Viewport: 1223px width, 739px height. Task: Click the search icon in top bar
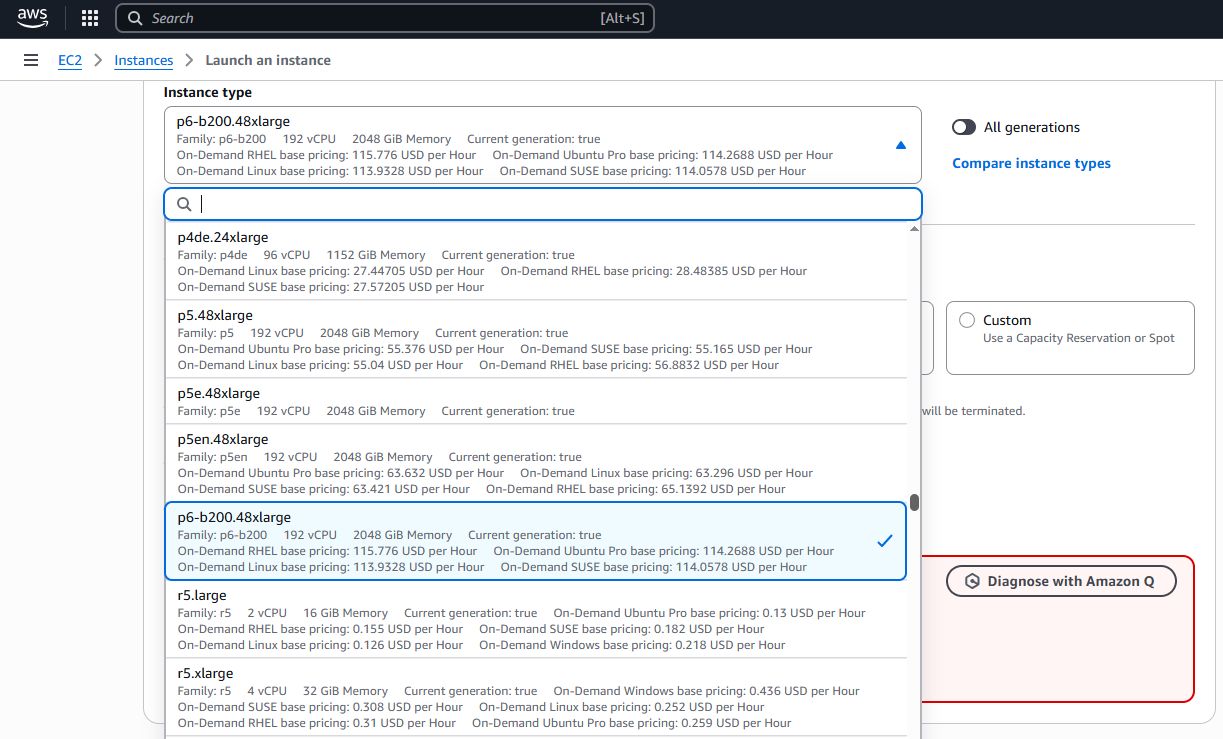[135, 18]
